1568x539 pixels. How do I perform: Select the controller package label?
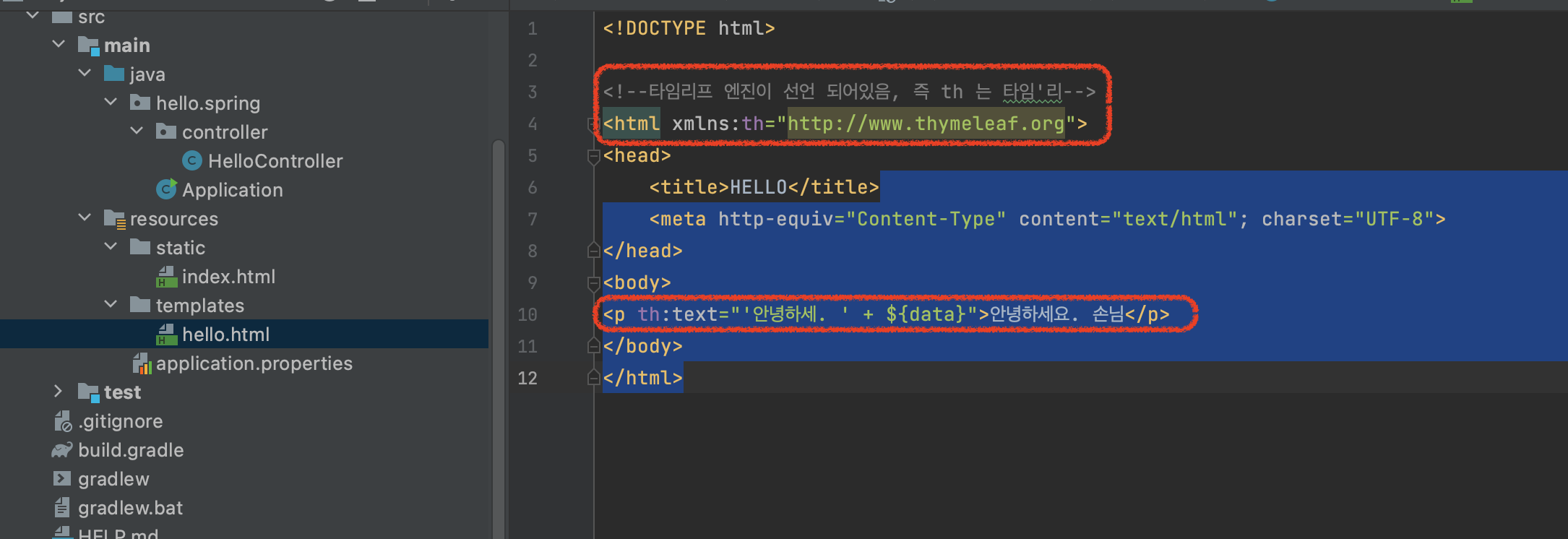click(225, 131)
